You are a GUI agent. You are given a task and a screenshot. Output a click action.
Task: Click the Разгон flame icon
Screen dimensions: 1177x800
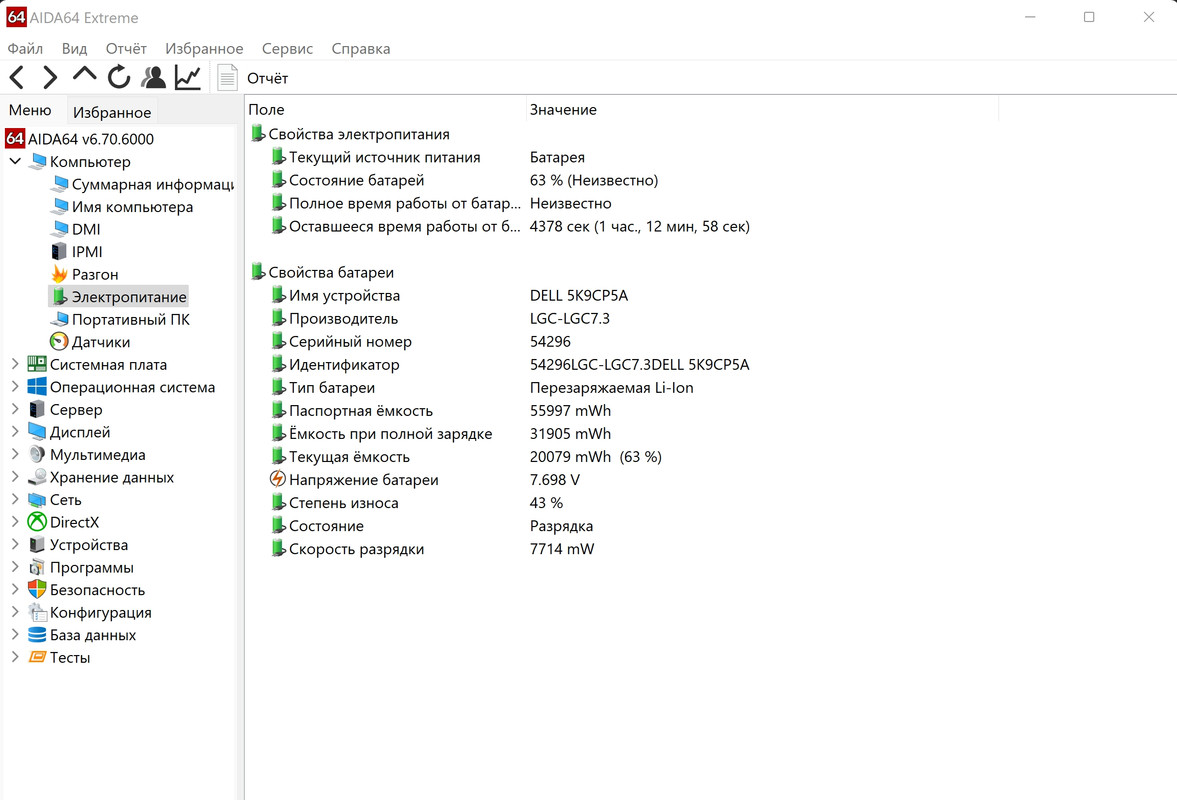[59, 274]
